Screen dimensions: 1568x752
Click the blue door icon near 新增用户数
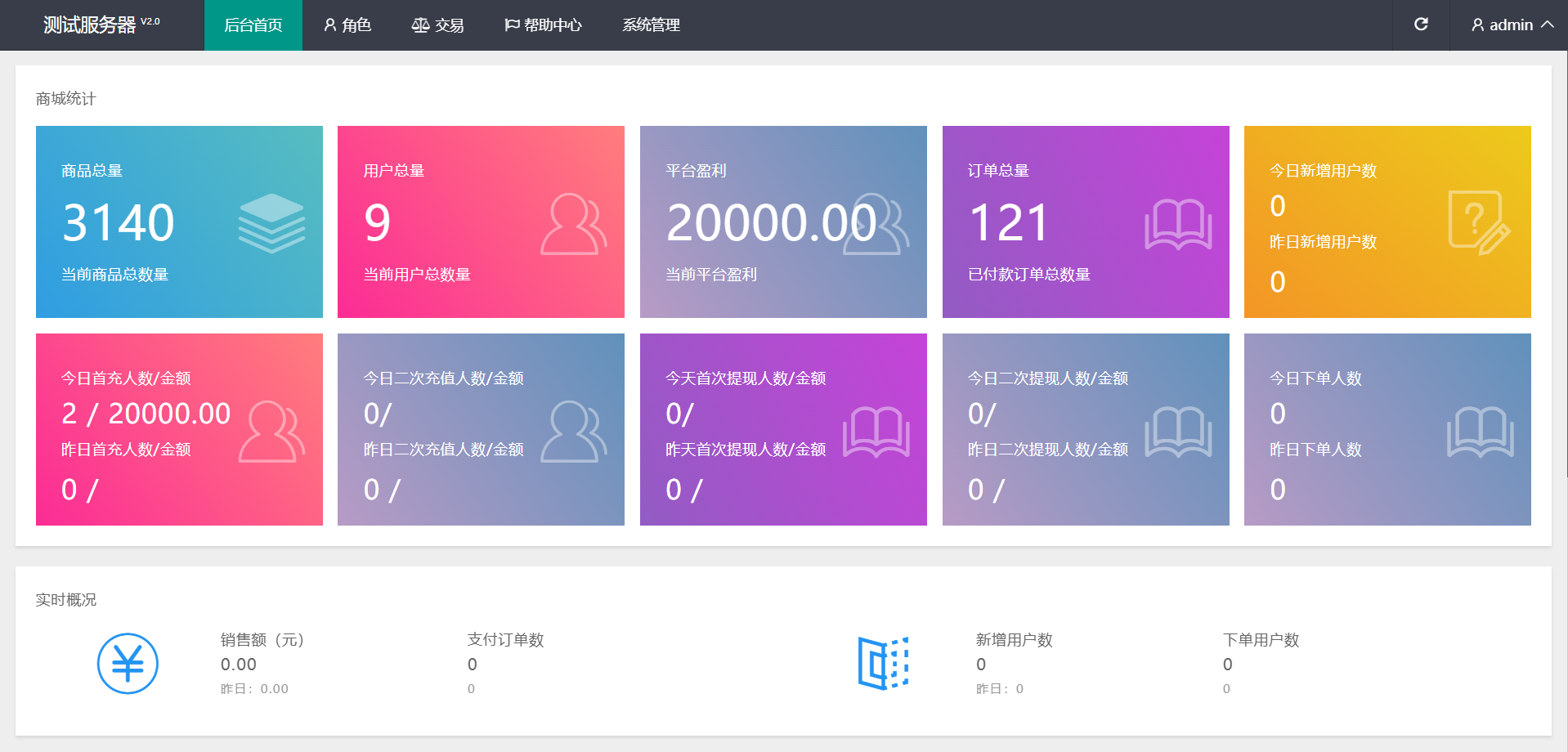click(884, 663)
